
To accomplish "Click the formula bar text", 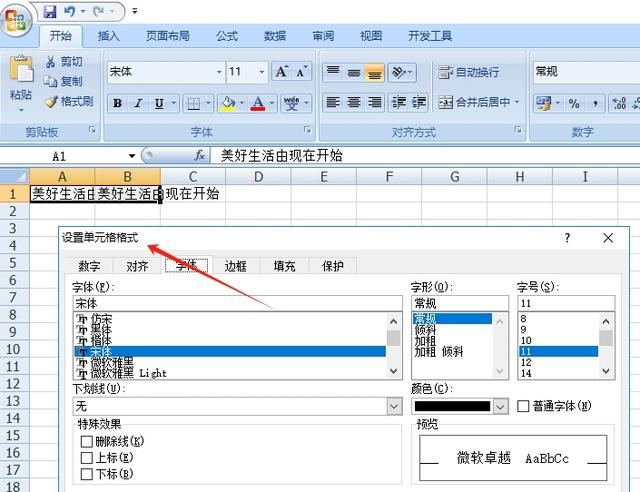I will 282,156.
